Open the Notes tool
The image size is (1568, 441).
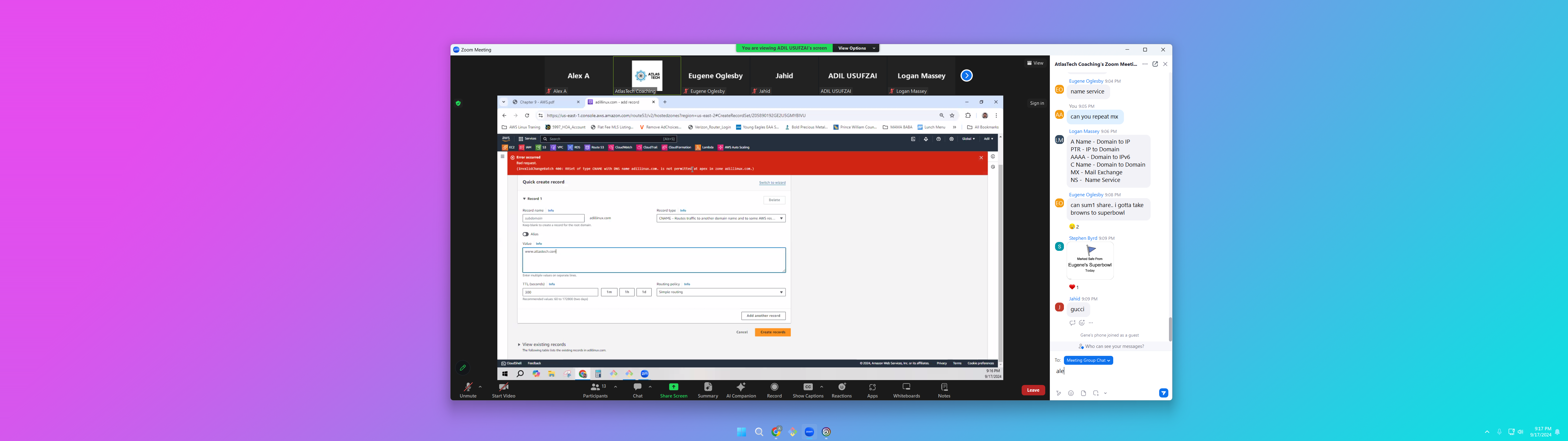tap(944, 390)
